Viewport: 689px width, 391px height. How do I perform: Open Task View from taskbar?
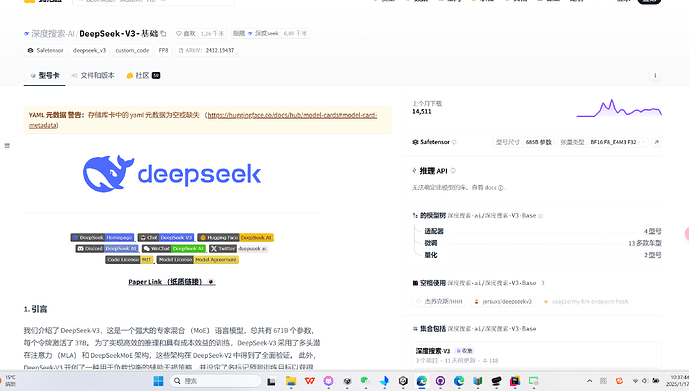coord(272,381)
